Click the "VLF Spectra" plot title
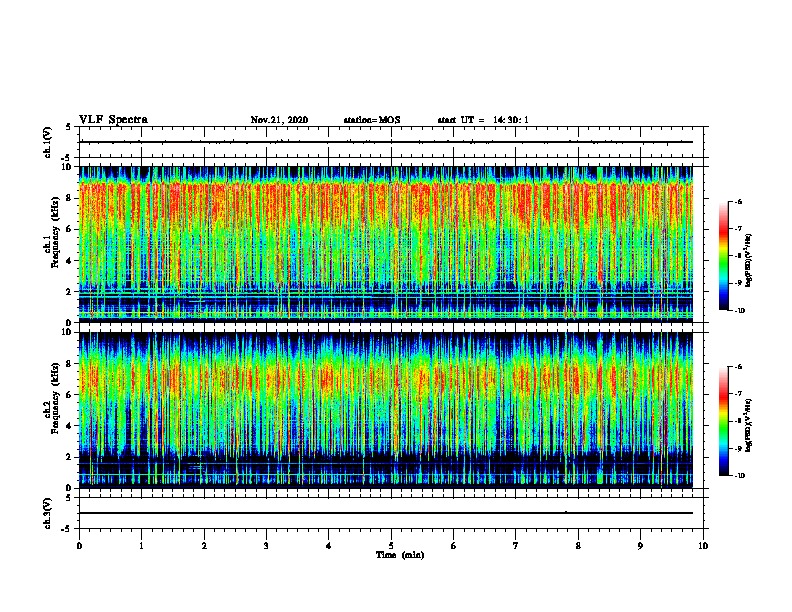This screenshot has height=612, width=792. [113, 120]
